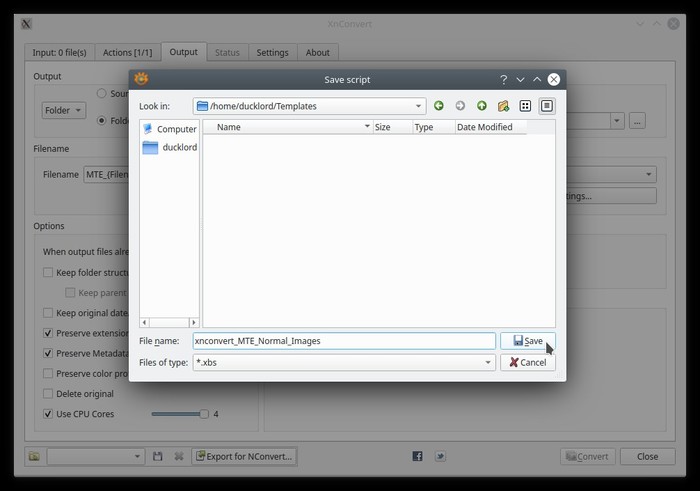Go to parent directory with up arrow
Image resolution: width=700 pixels, height=491 pixels.
pyautogui.click(x=481, y=106)
